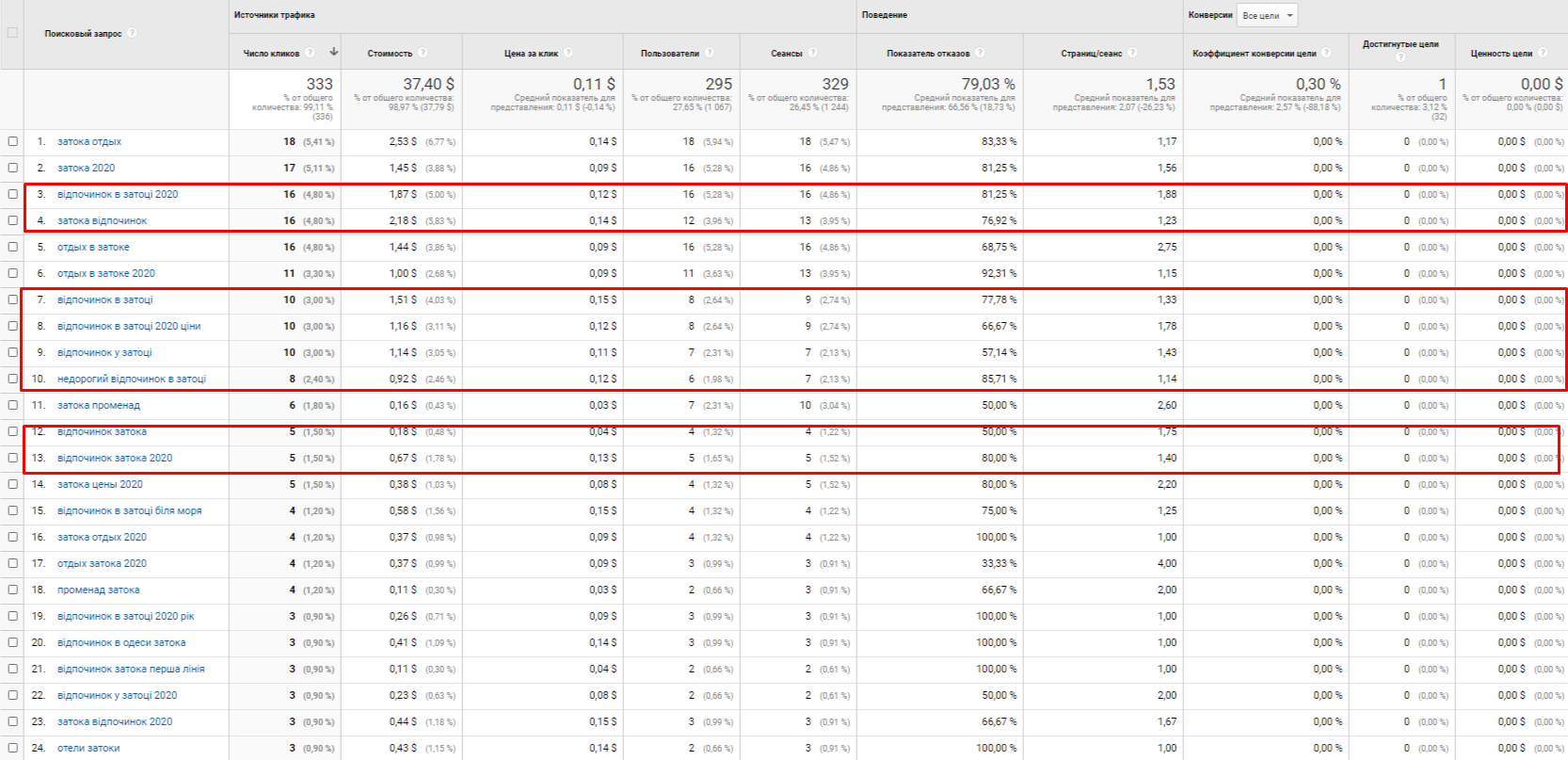The height and width of the screenshot is (760, 1568).
Task: Open help icon next to Сеансы
Action: click(x=812, y=53)
